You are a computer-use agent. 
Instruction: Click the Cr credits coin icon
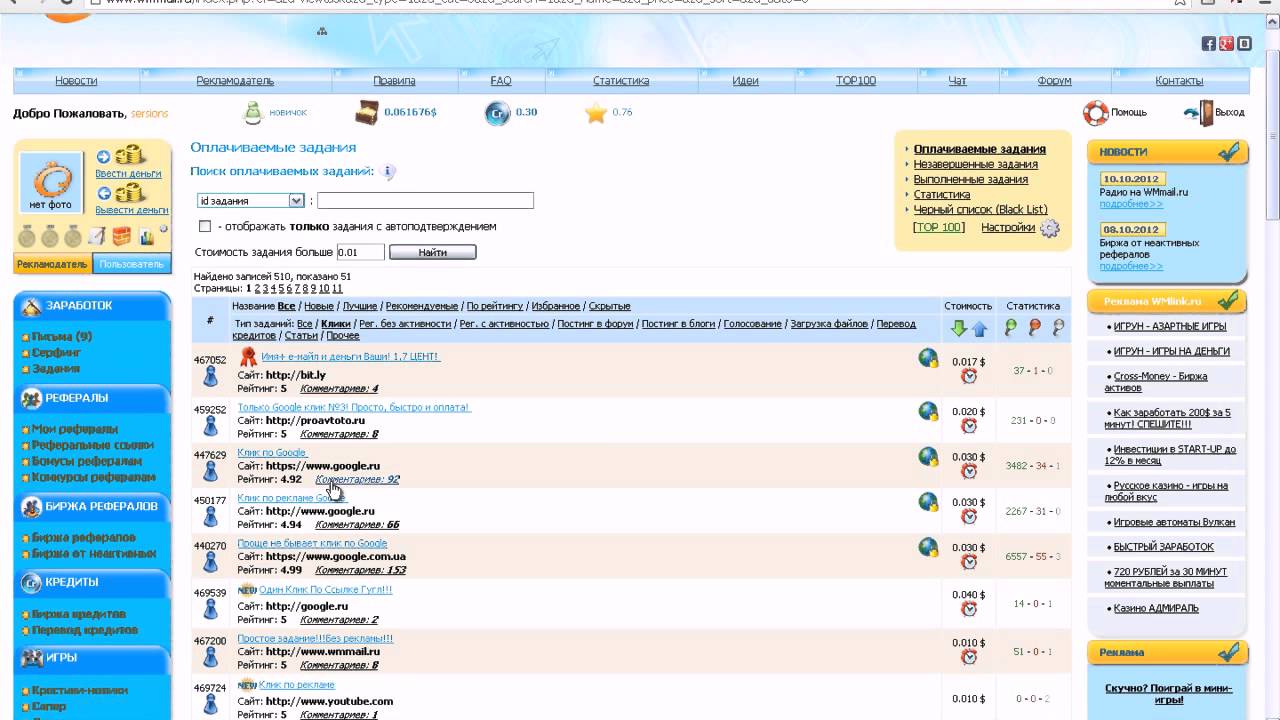(497, 113)
